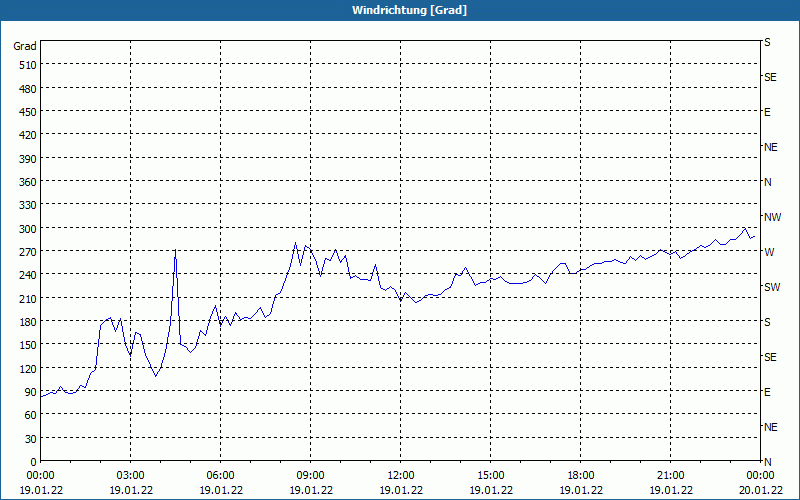
Task: Click the 60 y-axis label
Action: [x=31, y=415]
